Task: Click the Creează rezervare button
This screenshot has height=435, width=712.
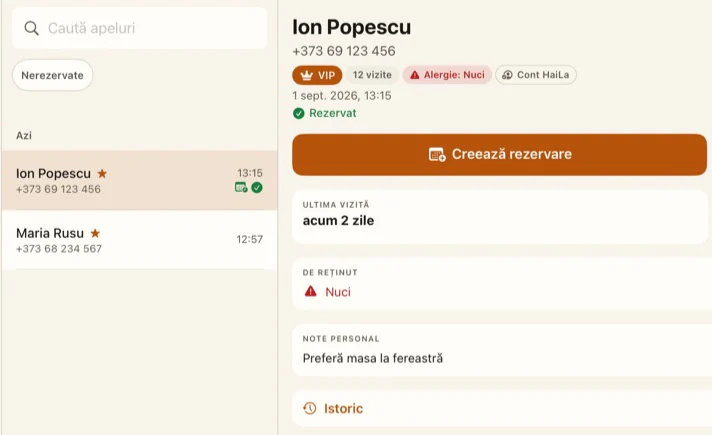Action: click(x=499, y=154)
